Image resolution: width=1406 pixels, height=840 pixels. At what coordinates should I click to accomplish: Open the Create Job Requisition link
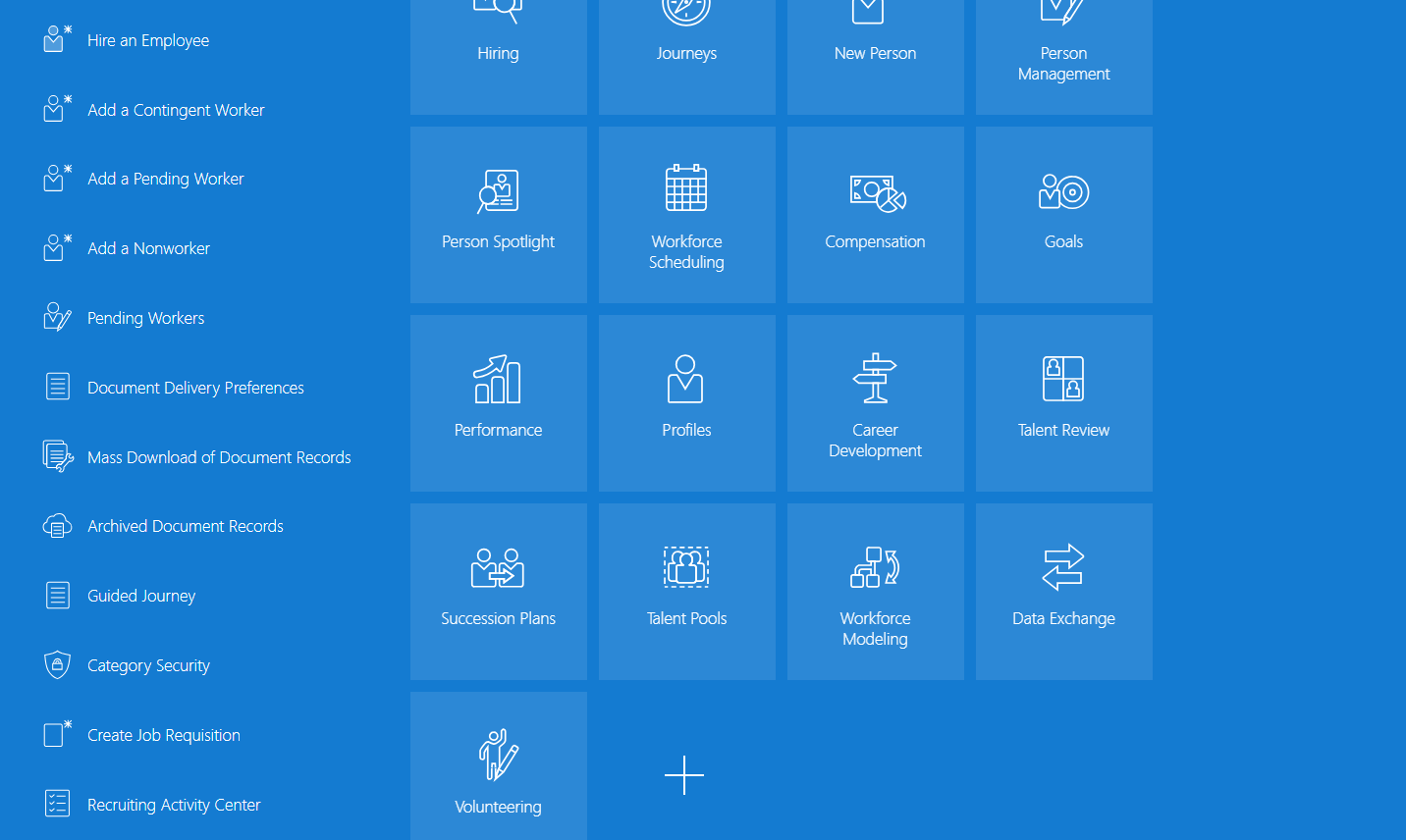click(x=164, y=735)
